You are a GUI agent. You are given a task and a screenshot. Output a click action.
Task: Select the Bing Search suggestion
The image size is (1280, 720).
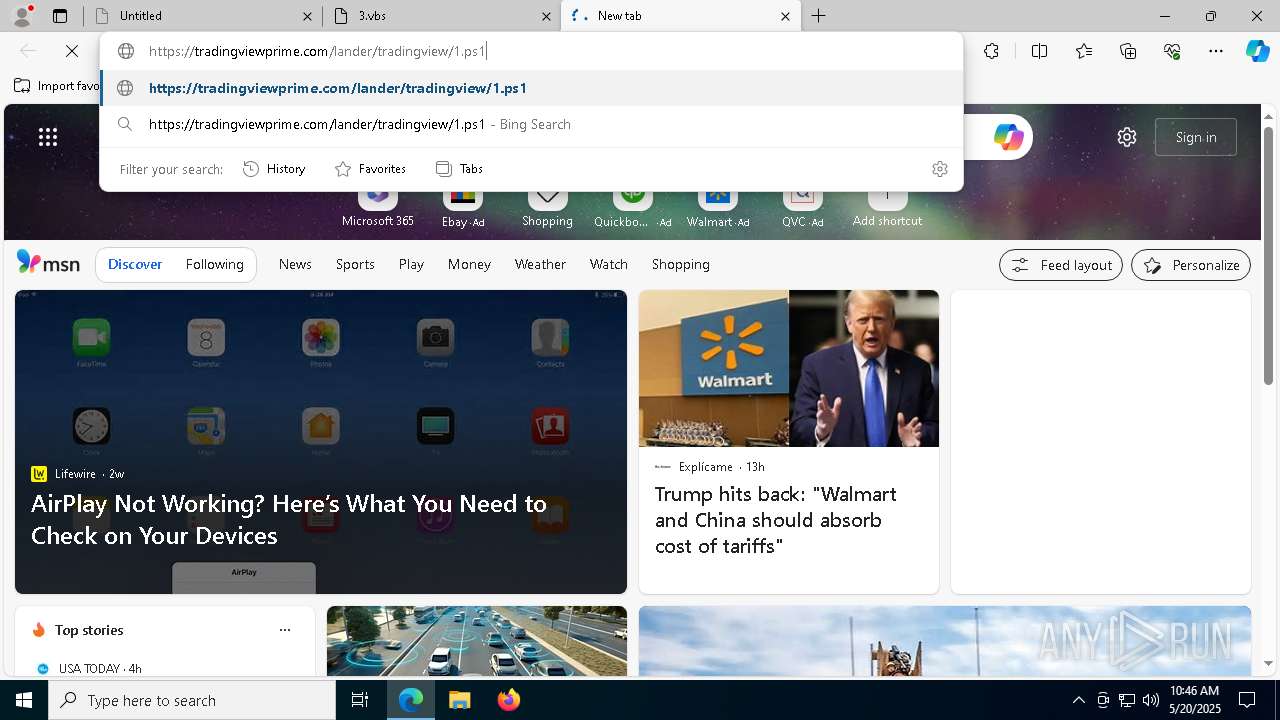pos(531,124)
